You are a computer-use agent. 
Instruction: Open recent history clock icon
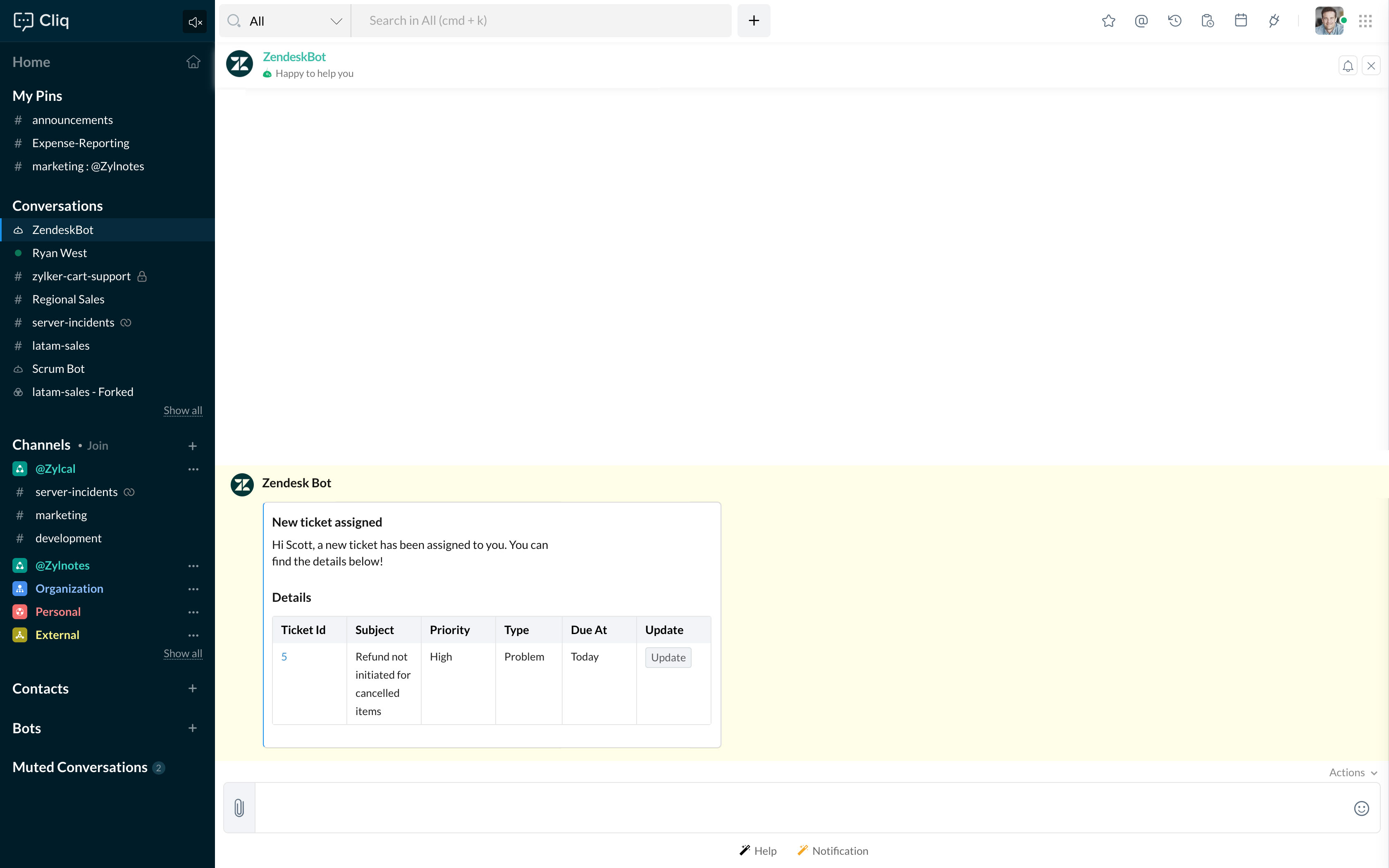point(1174,21)
